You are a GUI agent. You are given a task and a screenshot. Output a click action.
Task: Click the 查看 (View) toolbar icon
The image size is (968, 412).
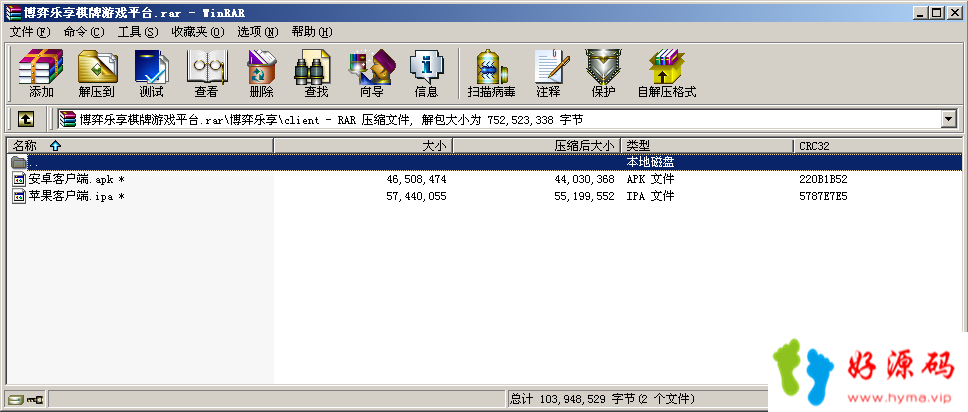pos(206,67)
